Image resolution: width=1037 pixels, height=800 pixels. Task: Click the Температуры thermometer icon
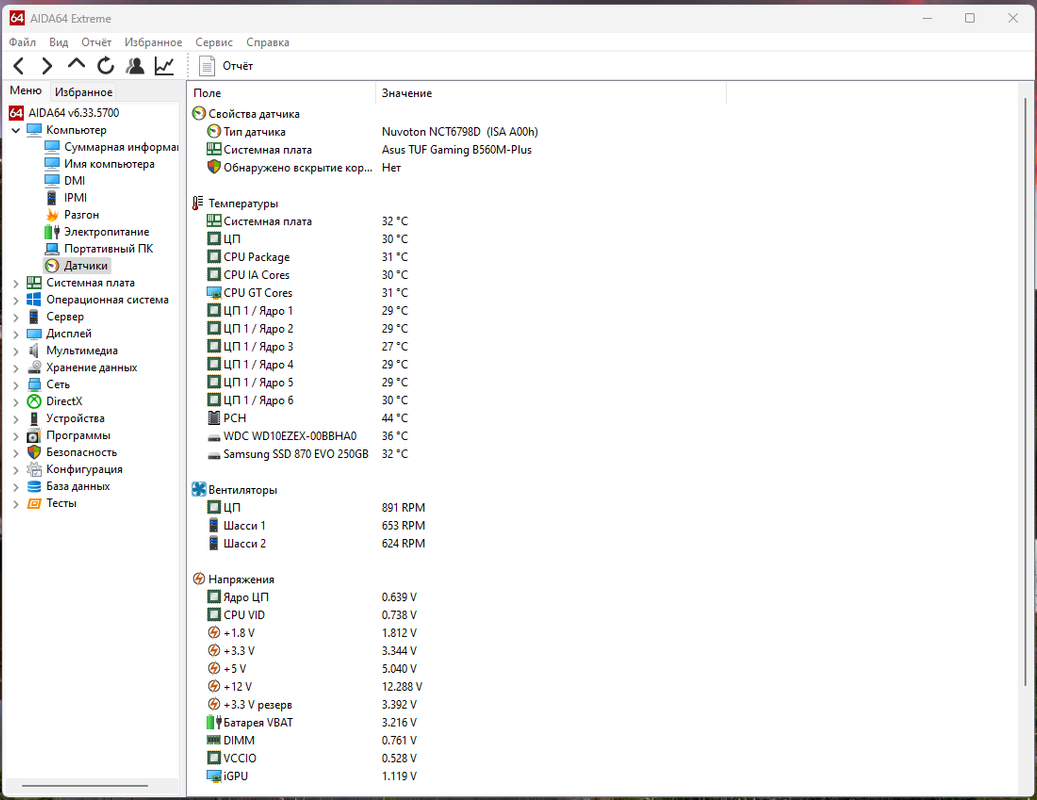[x=198, y=204]
